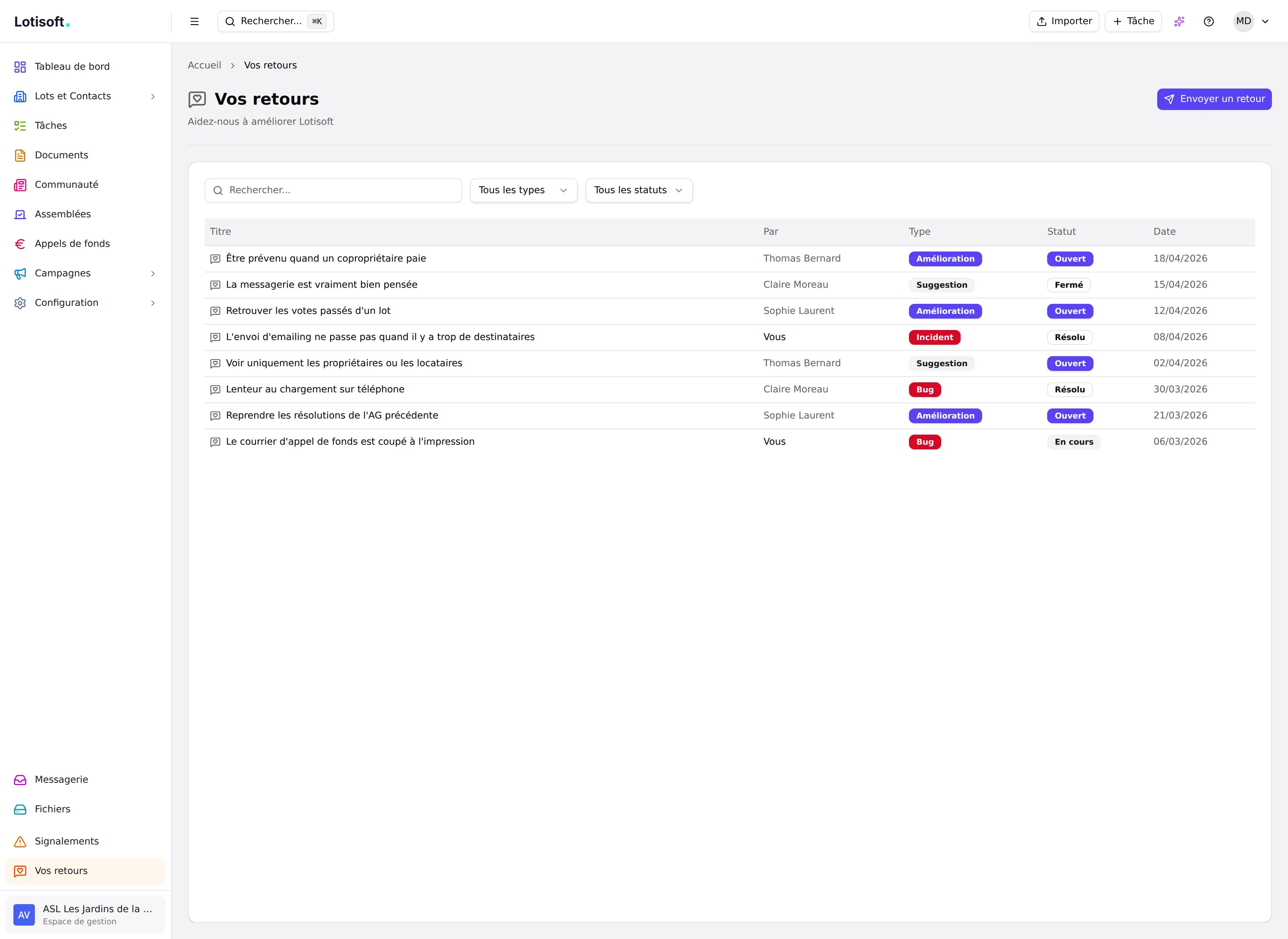This screenshot has width=1288, height=939.
Task: Click feedback icon on 'La messagerie' row
Action: tap(215, 285)
